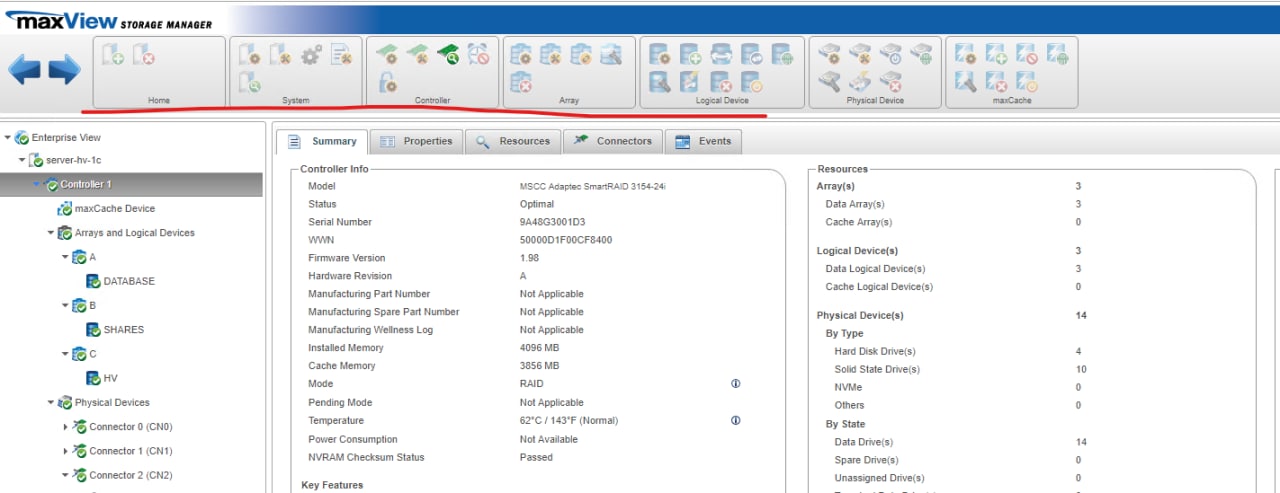Collapse array B in the tree
The image size is (1280, 493).
point(65,305)
